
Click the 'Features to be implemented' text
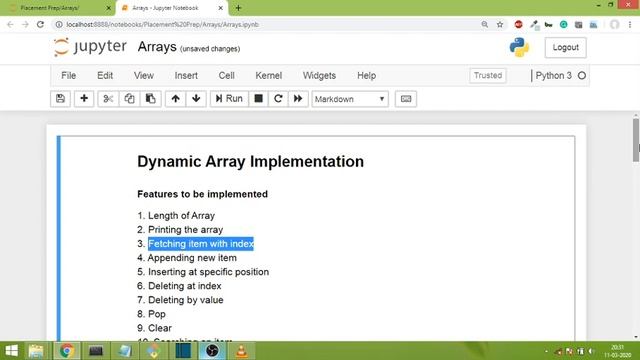[202, 194]
